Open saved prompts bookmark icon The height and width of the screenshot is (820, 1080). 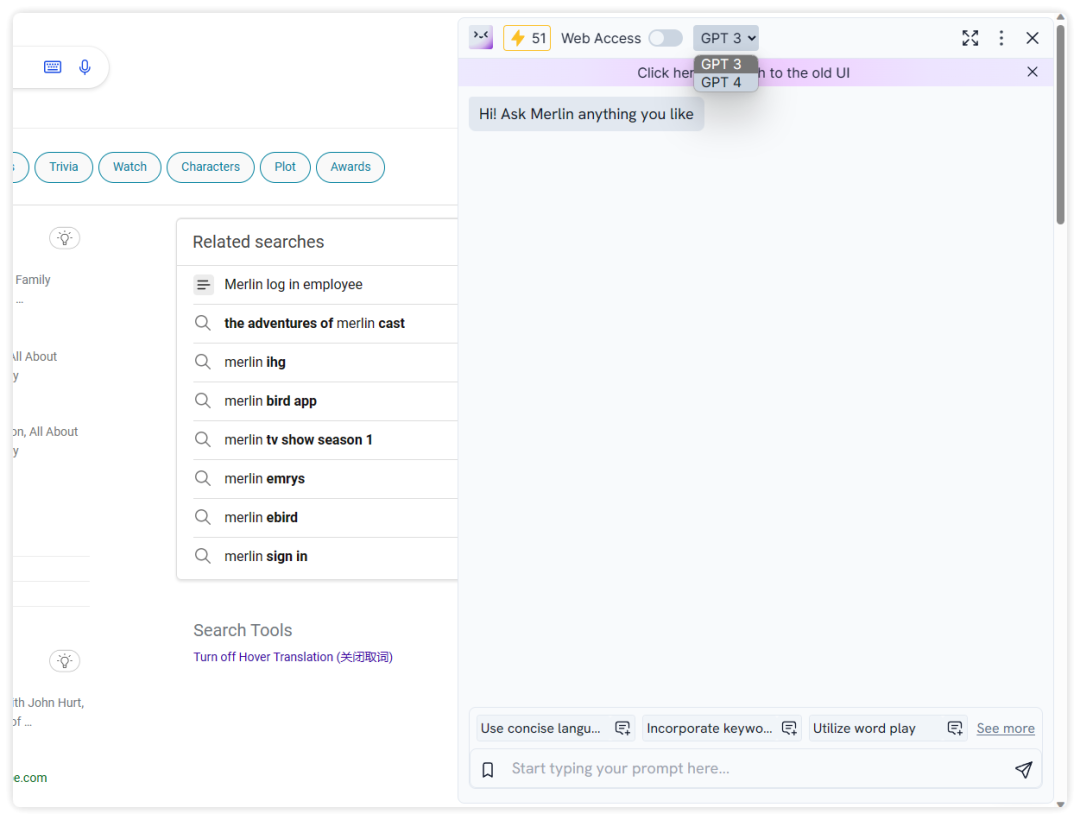(x=488, y=770)
